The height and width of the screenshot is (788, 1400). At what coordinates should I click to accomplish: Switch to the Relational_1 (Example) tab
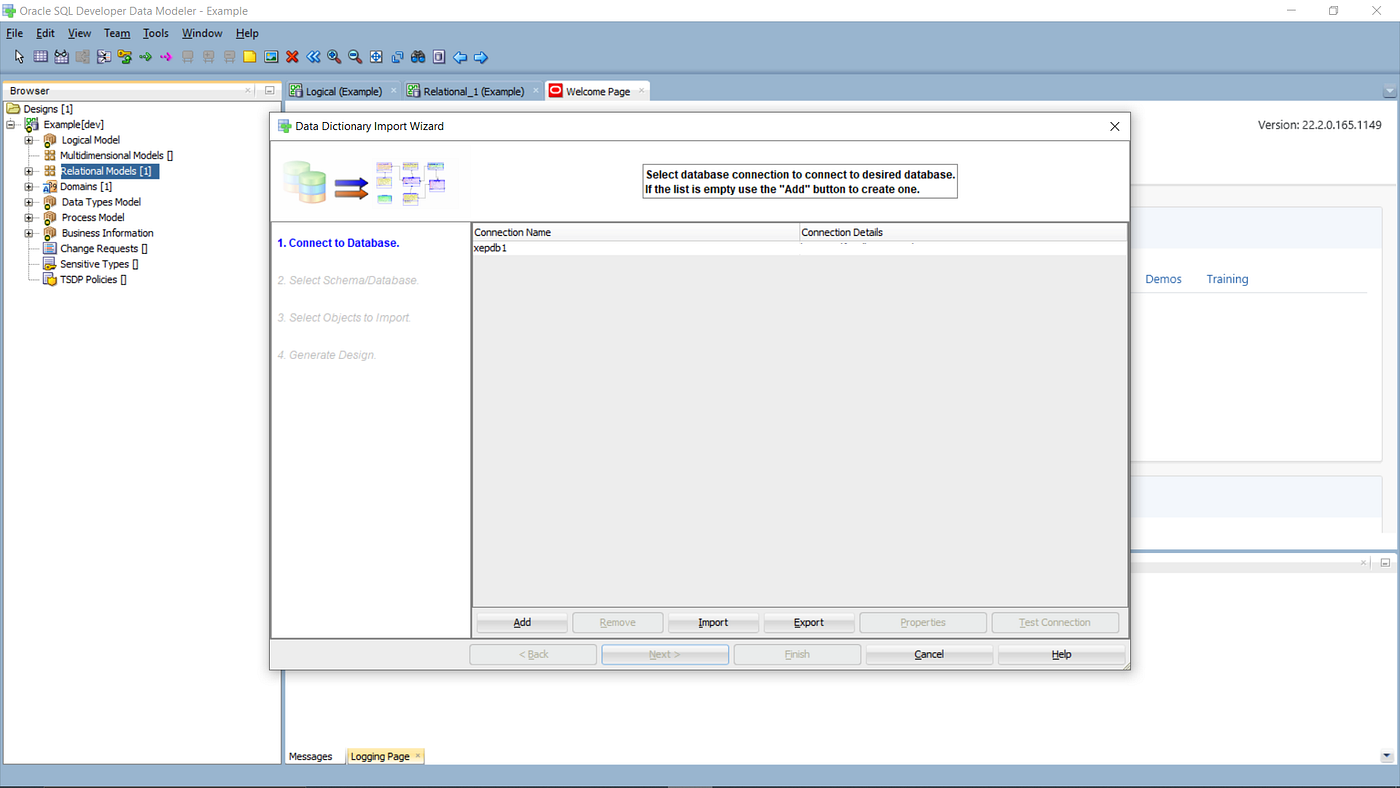pos(472,91)
